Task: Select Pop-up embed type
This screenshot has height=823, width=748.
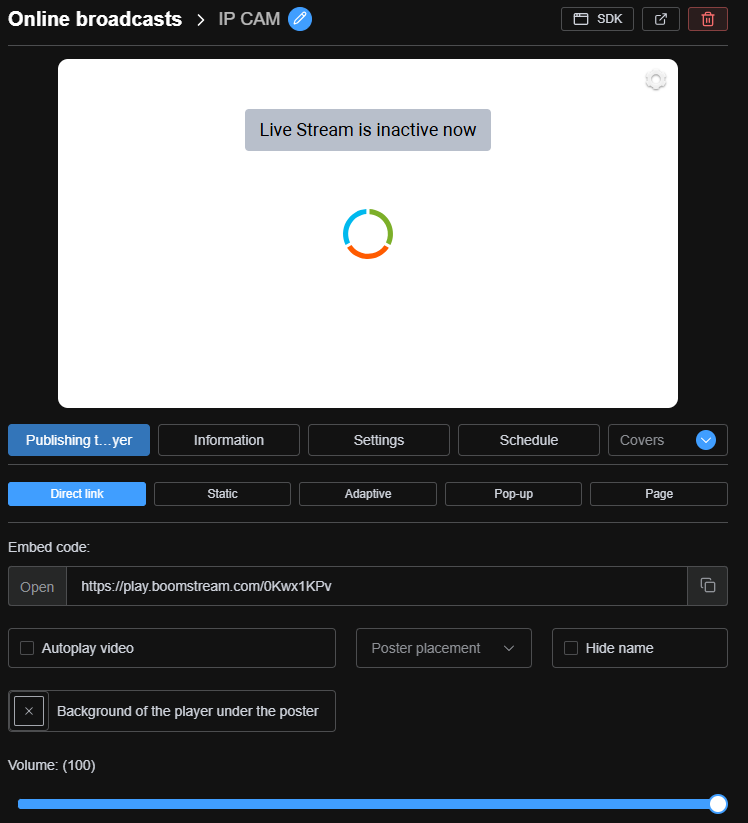Action: click(513, 494)
